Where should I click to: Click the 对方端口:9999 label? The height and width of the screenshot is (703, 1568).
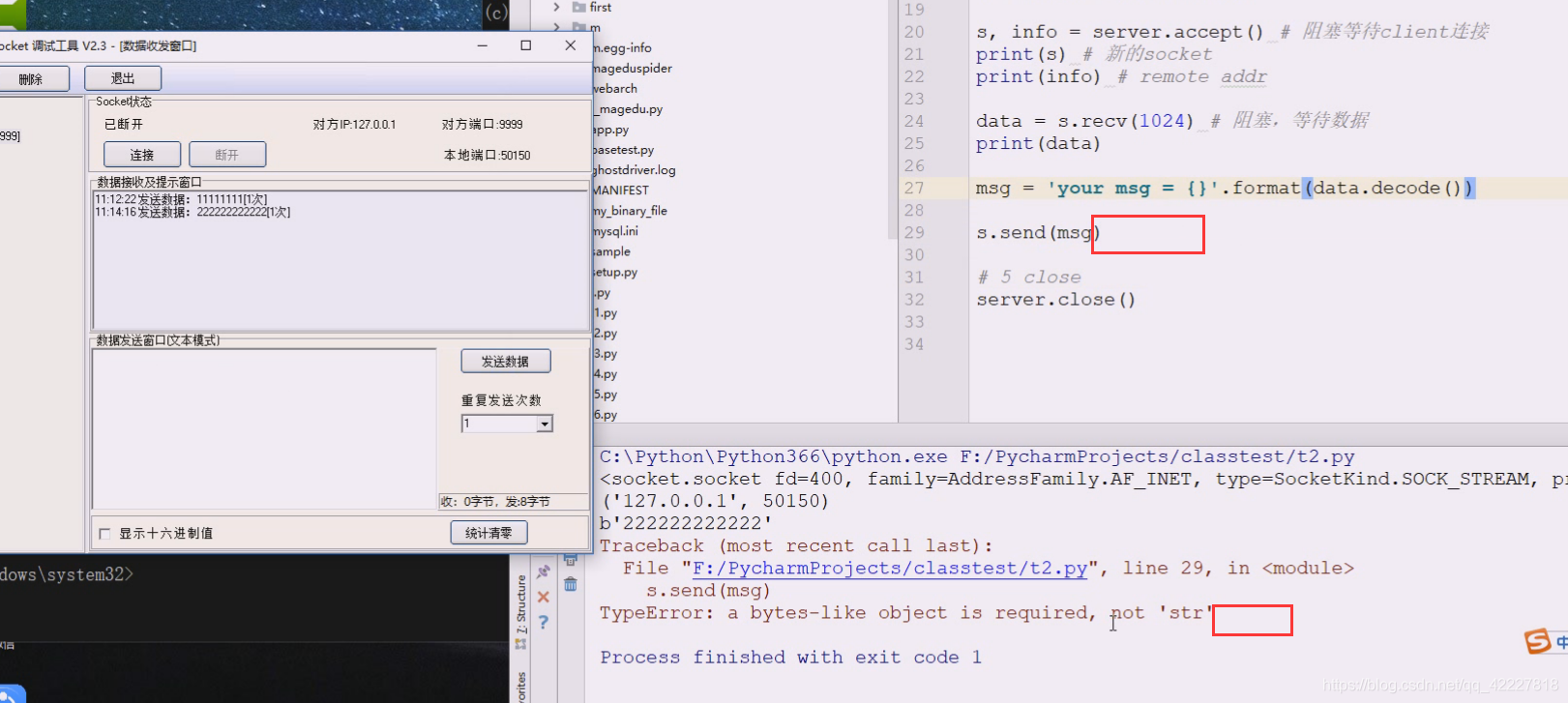(483, 125)
